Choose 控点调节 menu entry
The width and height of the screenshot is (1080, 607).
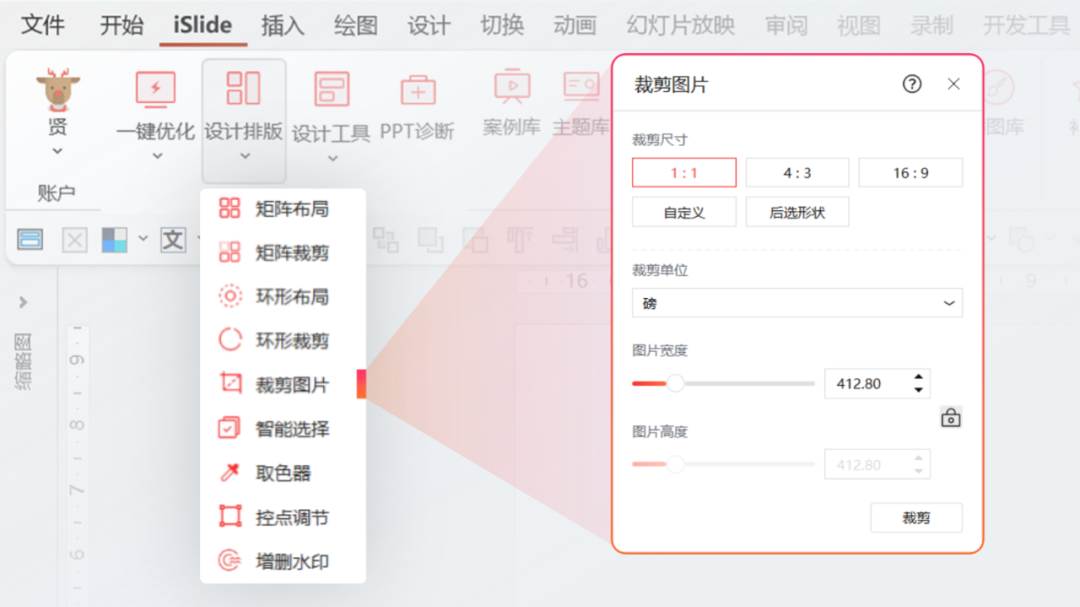point(283,517)
